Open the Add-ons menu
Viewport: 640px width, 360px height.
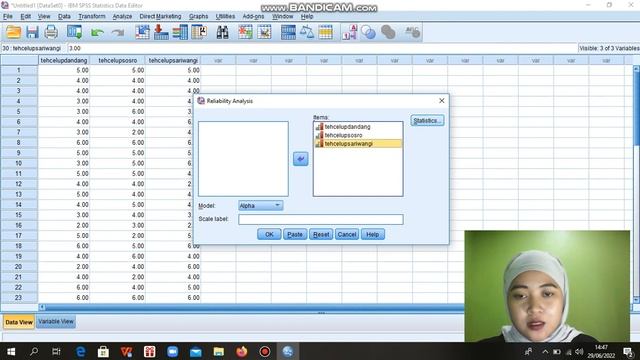click(253, 16)
